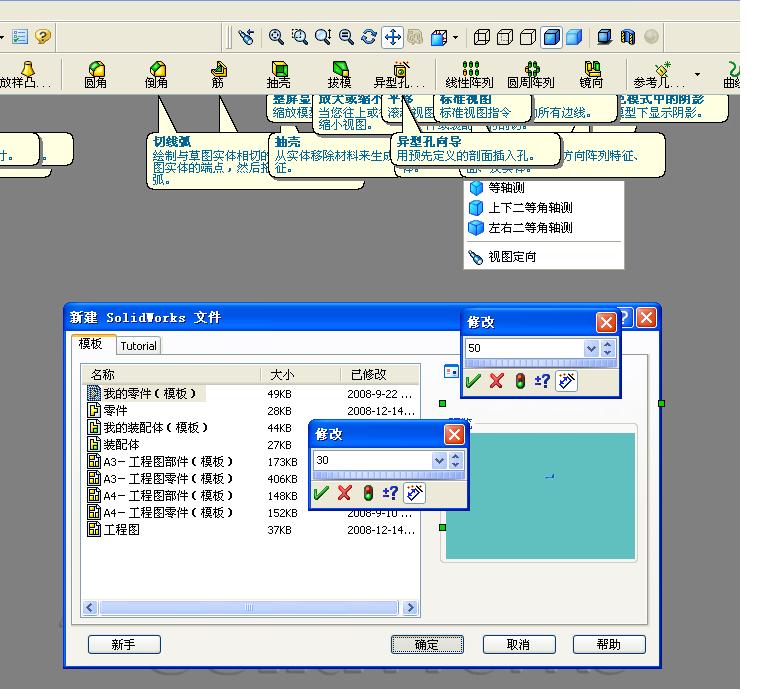Click the Zoom to Fit magnifier icon

tap(276, 37)
